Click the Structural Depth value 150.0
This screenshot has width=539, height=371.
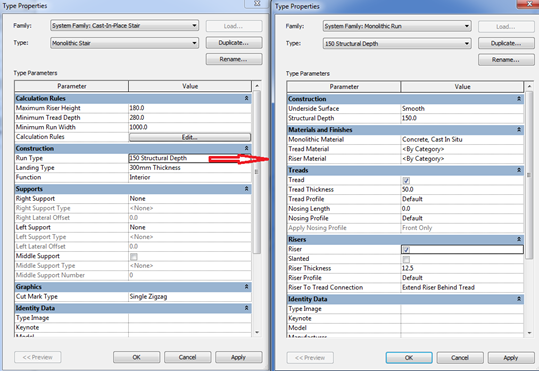462,118
